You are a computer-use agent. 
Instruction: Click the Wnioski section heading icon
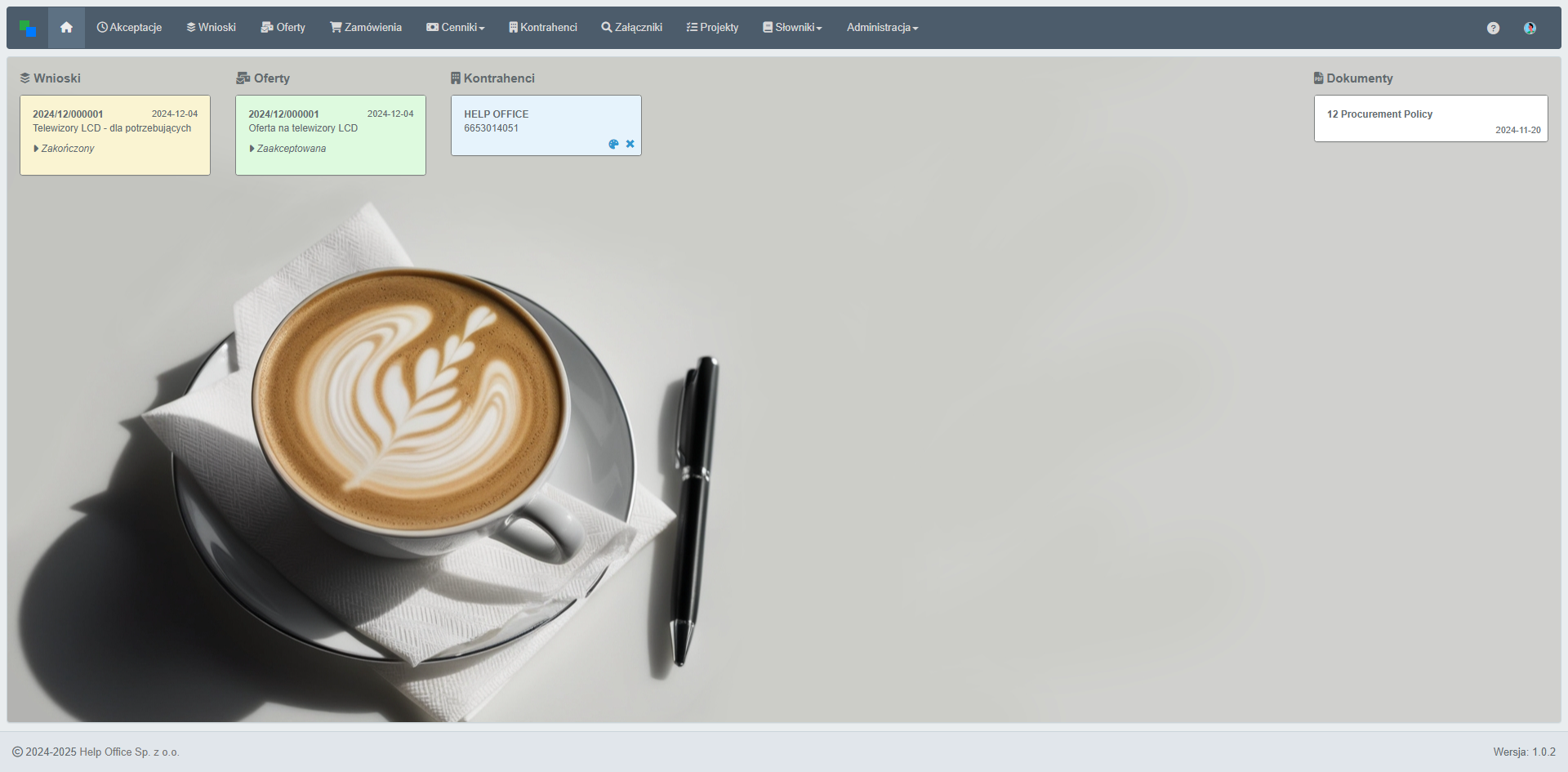point(25,78)
